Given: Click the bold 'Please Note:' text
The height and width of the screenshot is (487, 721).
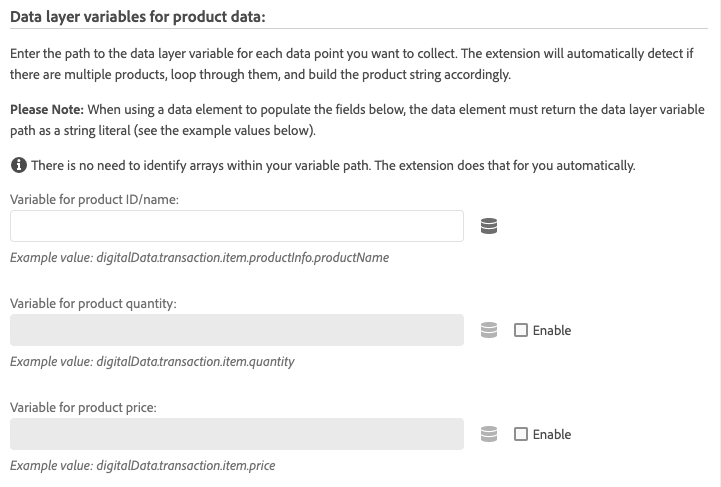Looking at the screenshot, I should point(47,109).
